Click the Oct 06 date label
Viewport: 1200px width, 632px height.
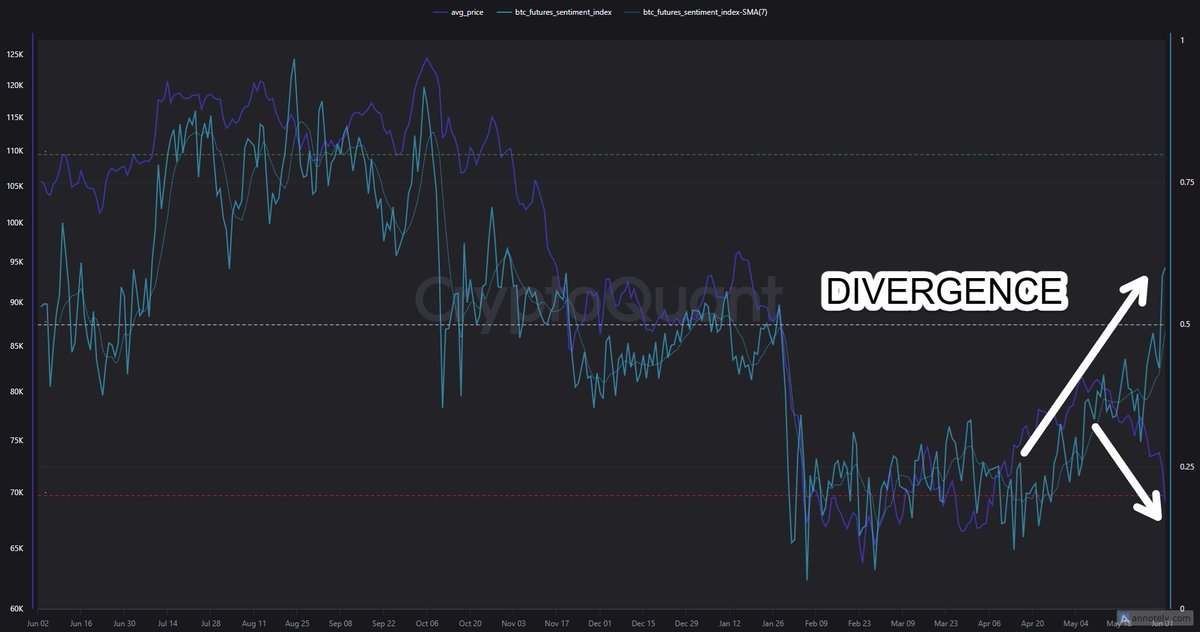coord(425,622)
